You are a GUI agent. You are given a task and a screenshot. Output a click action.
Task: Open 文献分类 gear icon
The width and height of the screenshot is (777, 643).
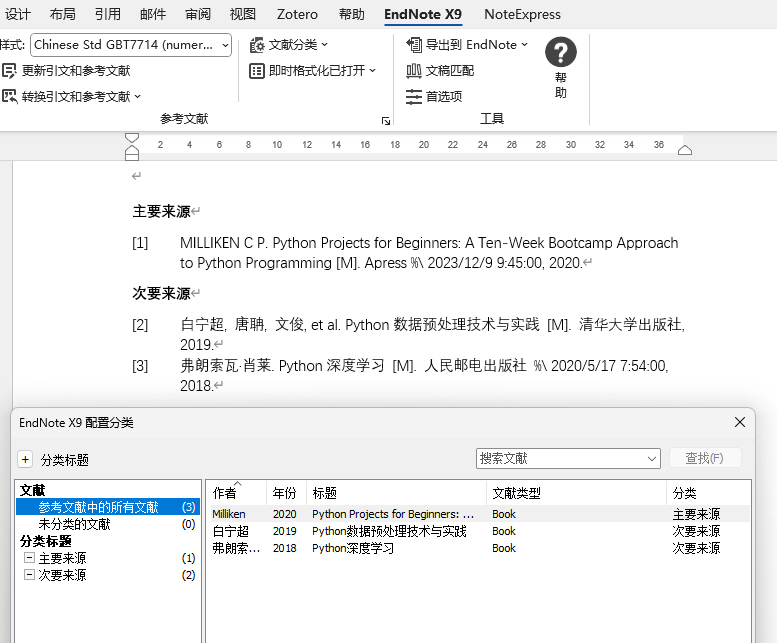pos(257,45)
